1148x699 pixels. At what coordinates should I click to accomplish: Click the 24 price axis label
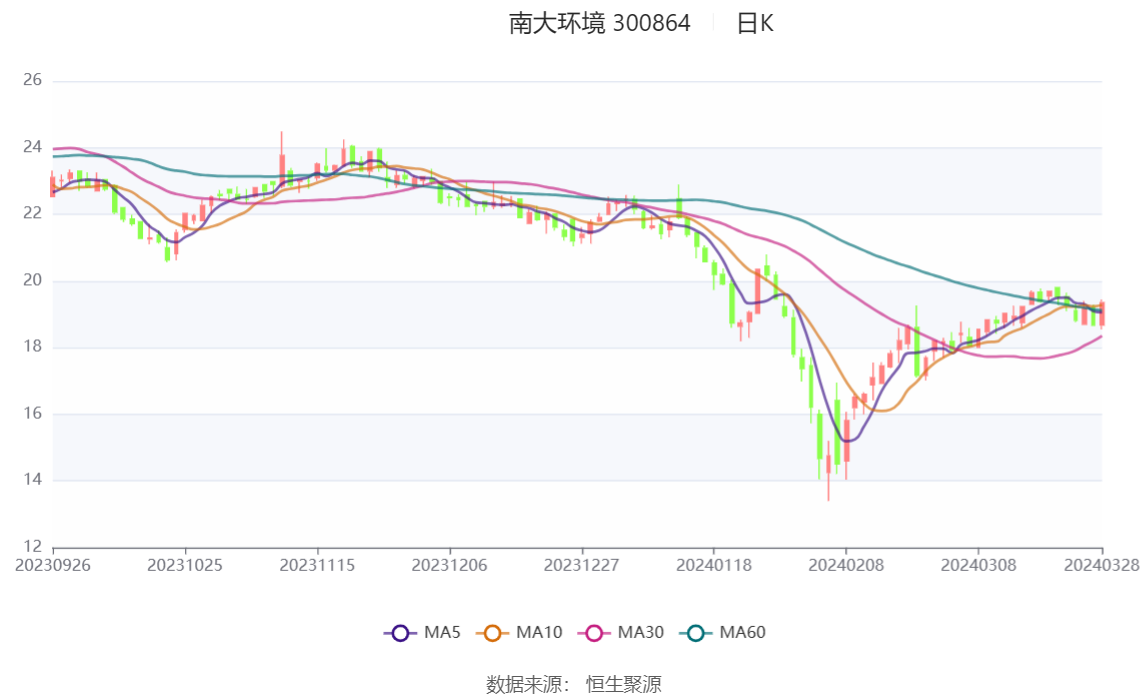32,147
